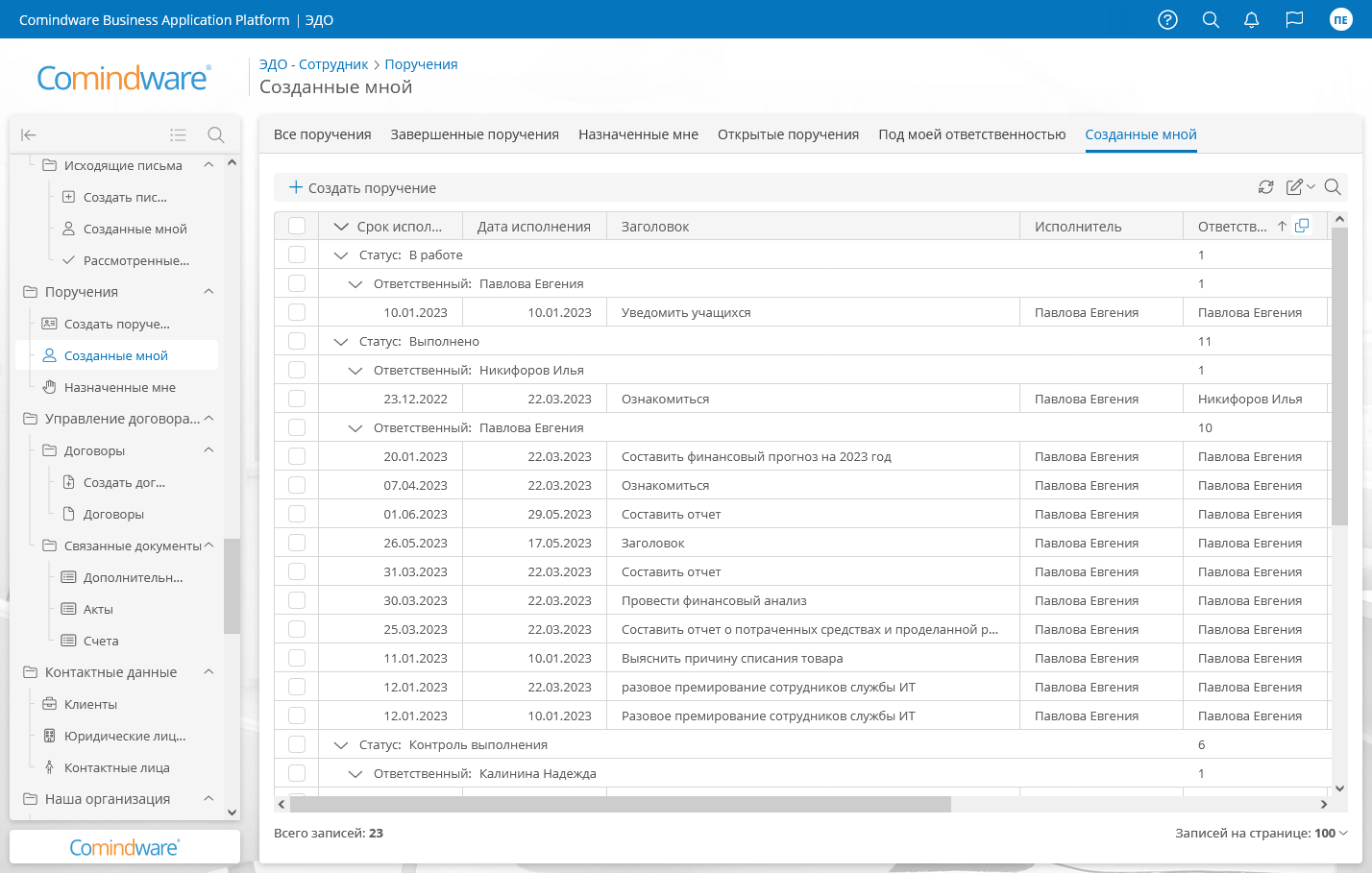The height and width of the screenshot is (873, 1372).
Task: Open Клиенты in the navigation tree
Action: 90,704
